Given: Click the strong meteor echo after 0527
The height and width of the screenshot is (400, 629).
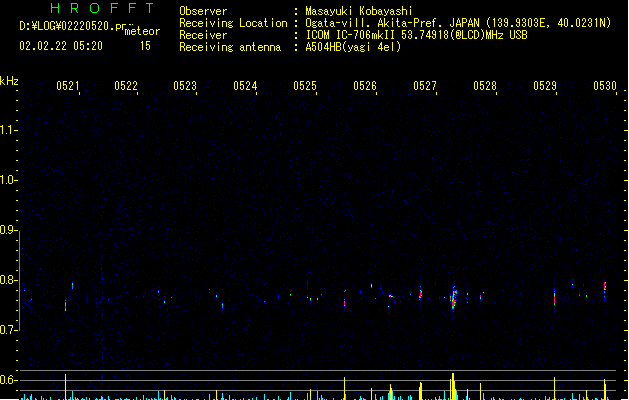Looking at the screenshot, I should [x=454, y=299].
